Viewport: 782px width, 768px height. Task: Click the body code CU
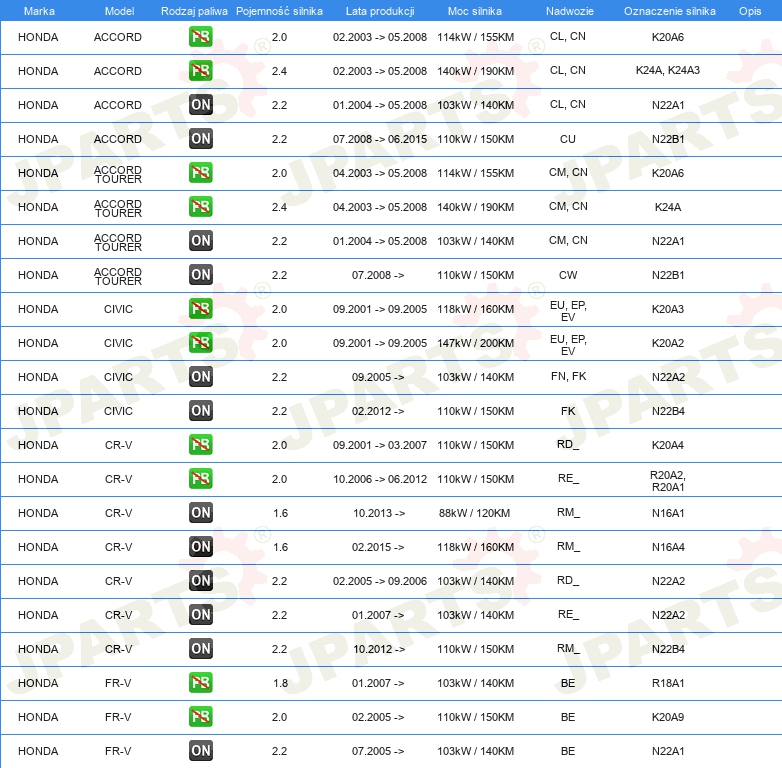point(568,139)
